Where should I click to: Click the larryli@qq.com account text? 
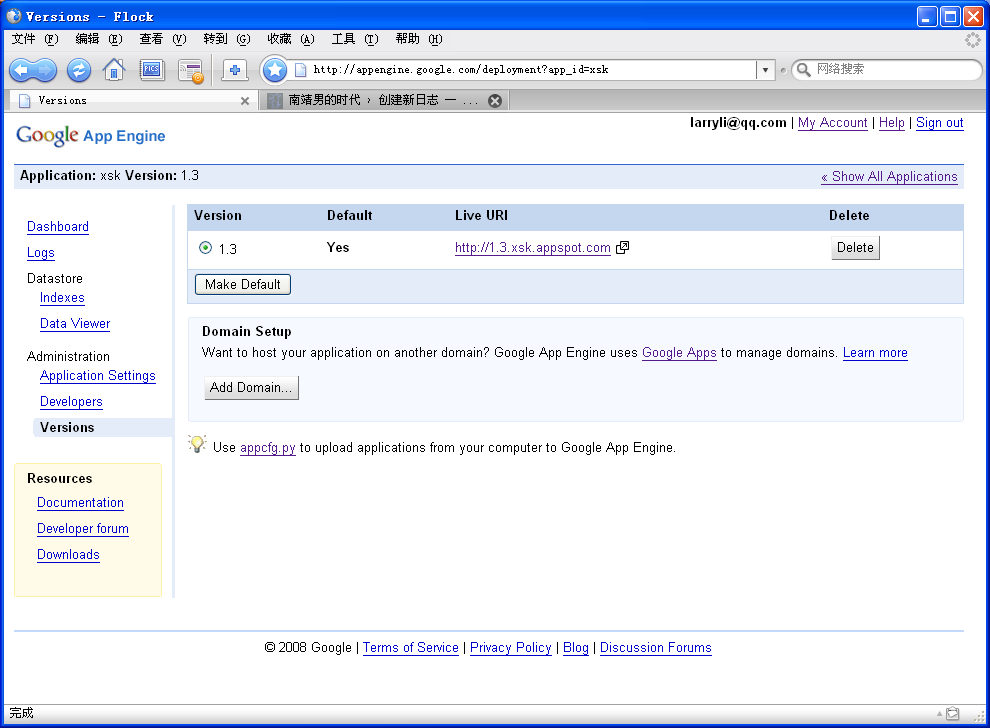(x=738, y=122)
